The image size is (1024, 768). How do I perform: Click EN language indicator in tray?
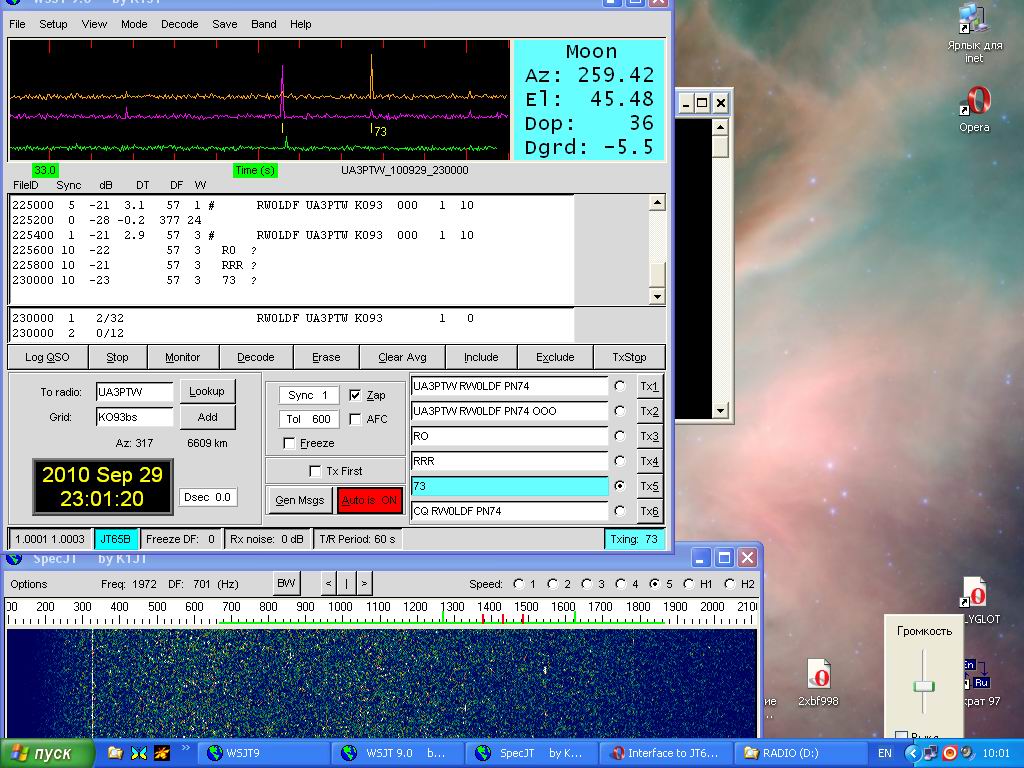884,753
